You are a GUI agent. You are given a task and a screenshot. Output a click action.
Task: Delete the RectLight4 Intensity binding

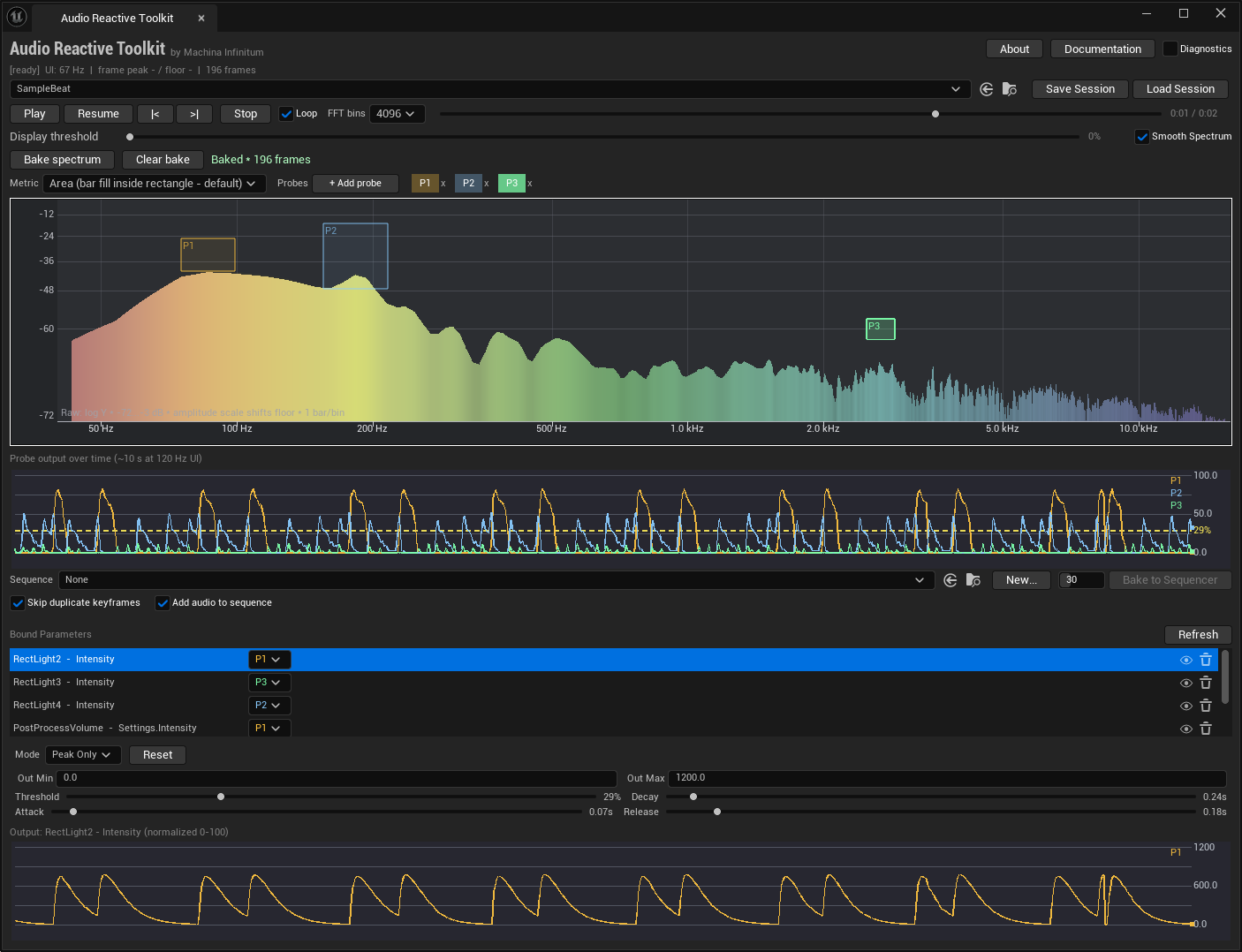coord(1206,706)
